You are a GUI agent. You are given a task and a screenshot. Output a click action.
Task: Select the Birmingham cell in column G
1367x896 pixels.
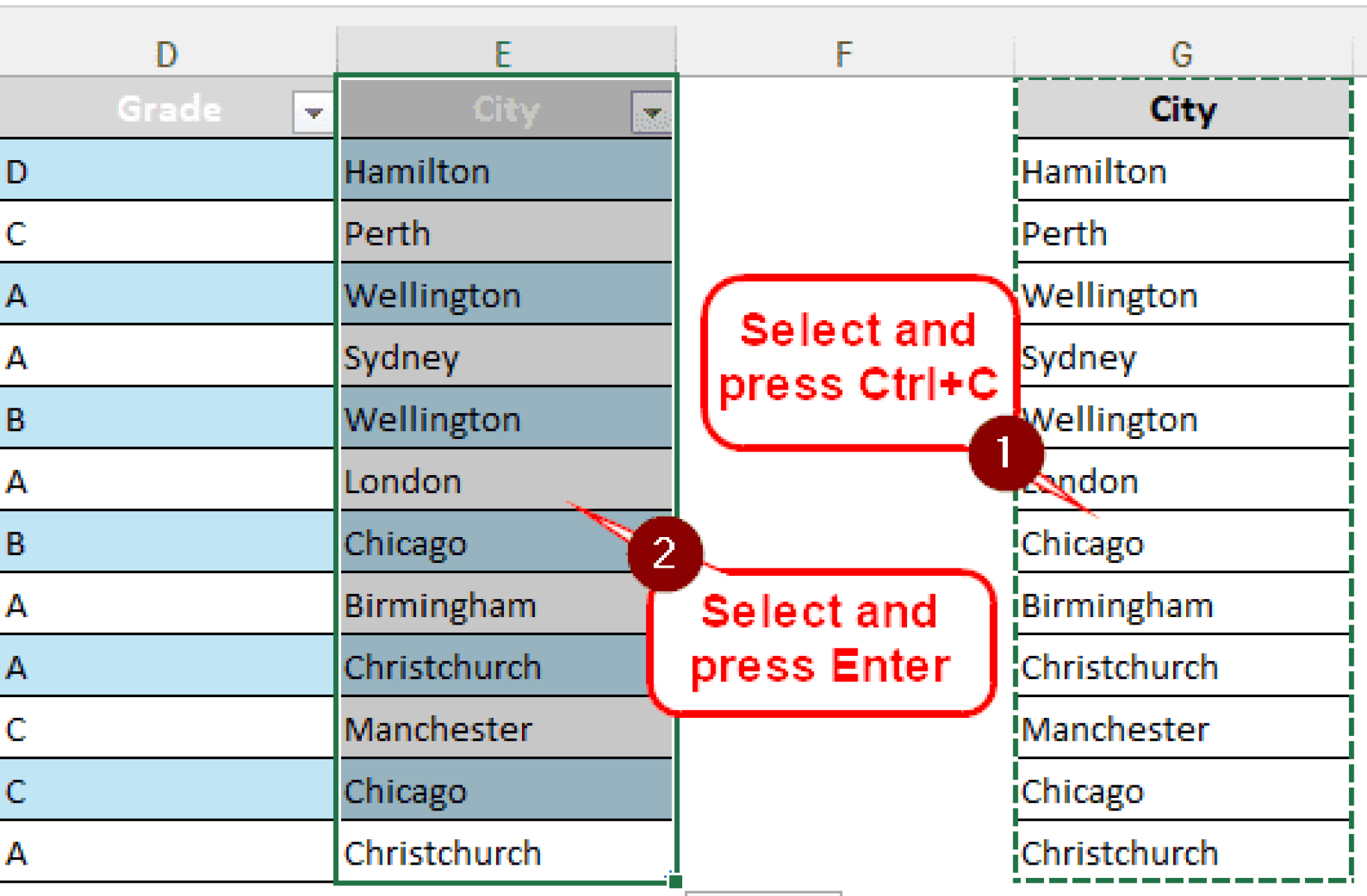pos(1181,605)
